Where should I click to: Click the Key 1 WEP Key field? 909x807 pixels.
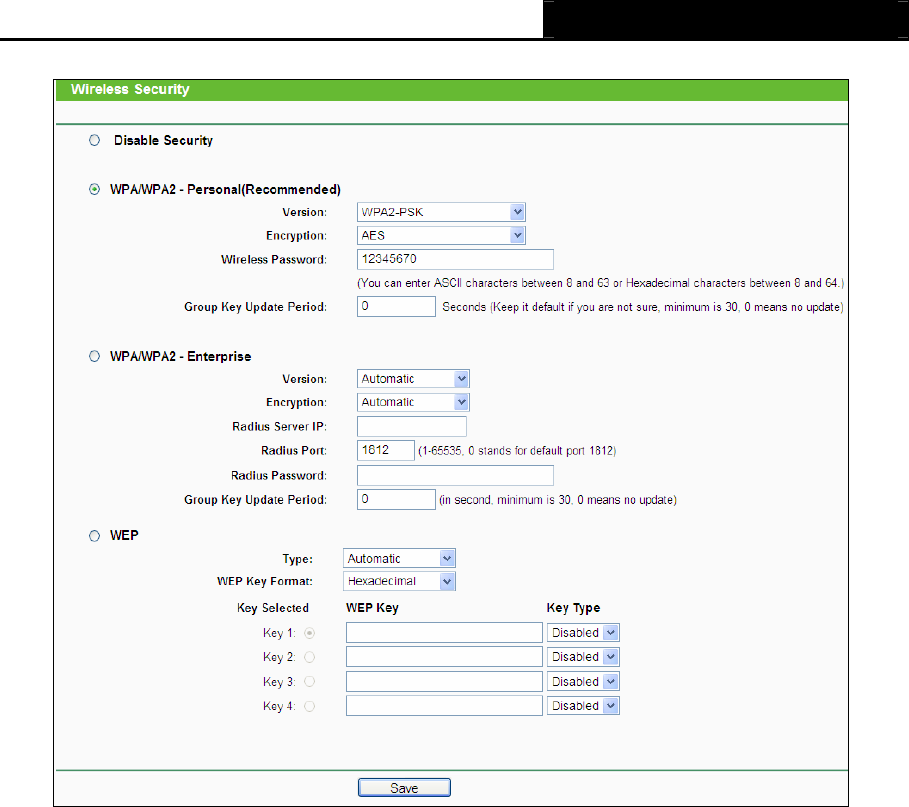pyautogui.click(x=444, y=632)
